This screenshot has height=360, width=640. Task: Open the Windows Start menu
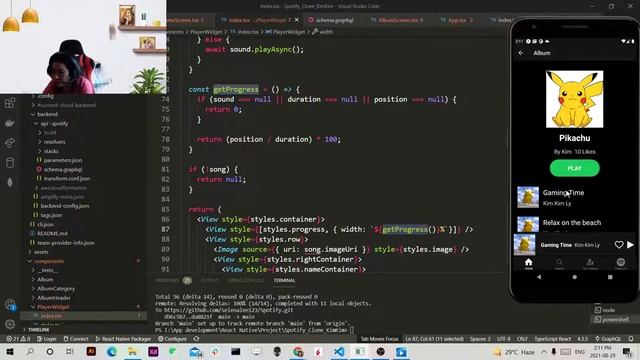tap(10, 351)
